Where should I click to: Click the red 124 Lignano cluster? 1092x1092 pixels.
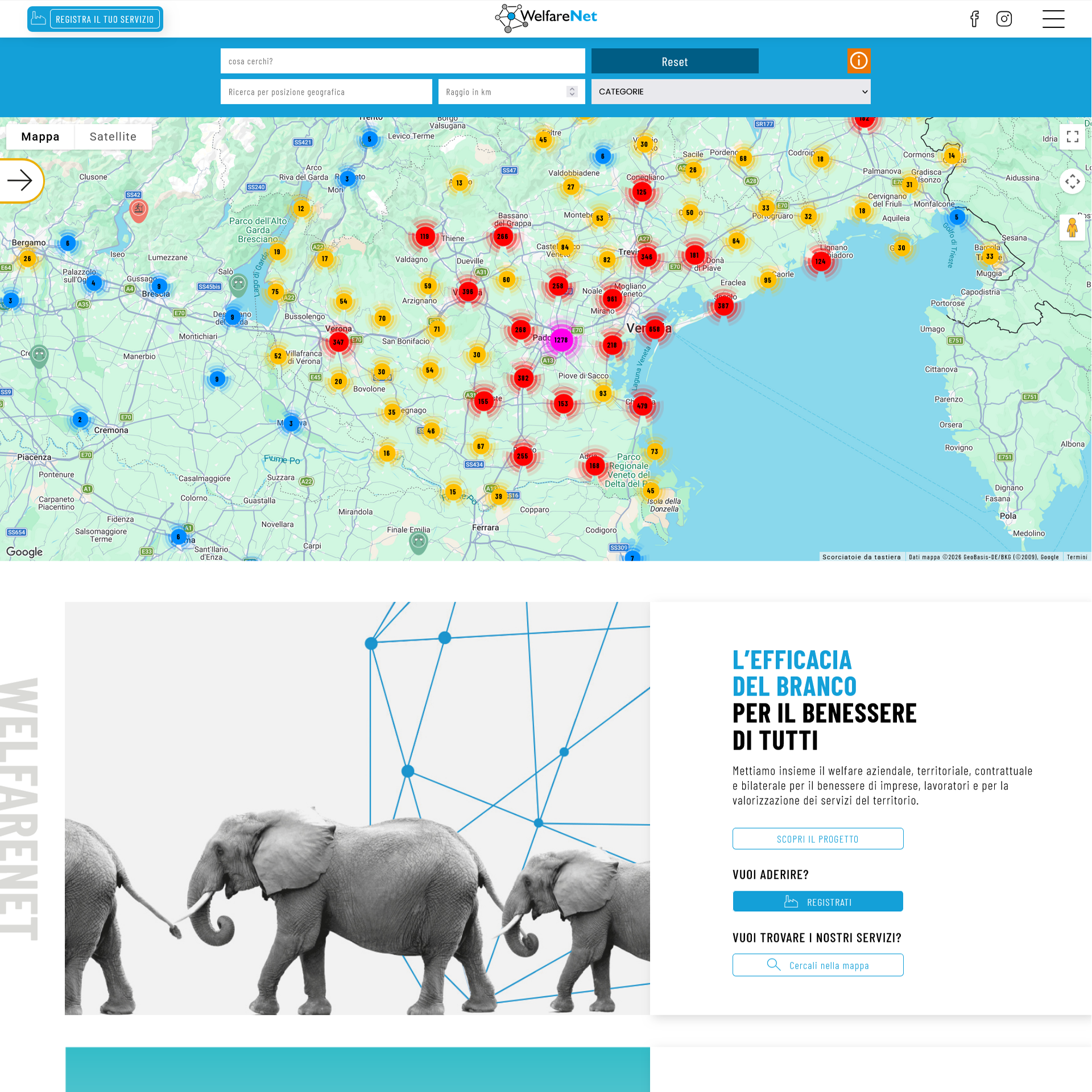[820, 262]
